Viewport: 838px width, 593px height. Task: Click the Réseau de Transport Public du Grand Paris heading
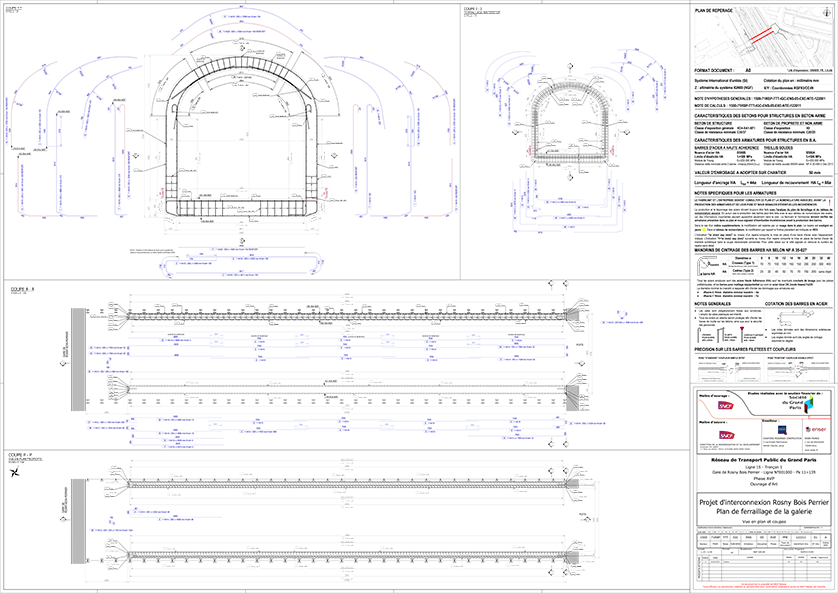pyautogui.click(x=764, y=459)
